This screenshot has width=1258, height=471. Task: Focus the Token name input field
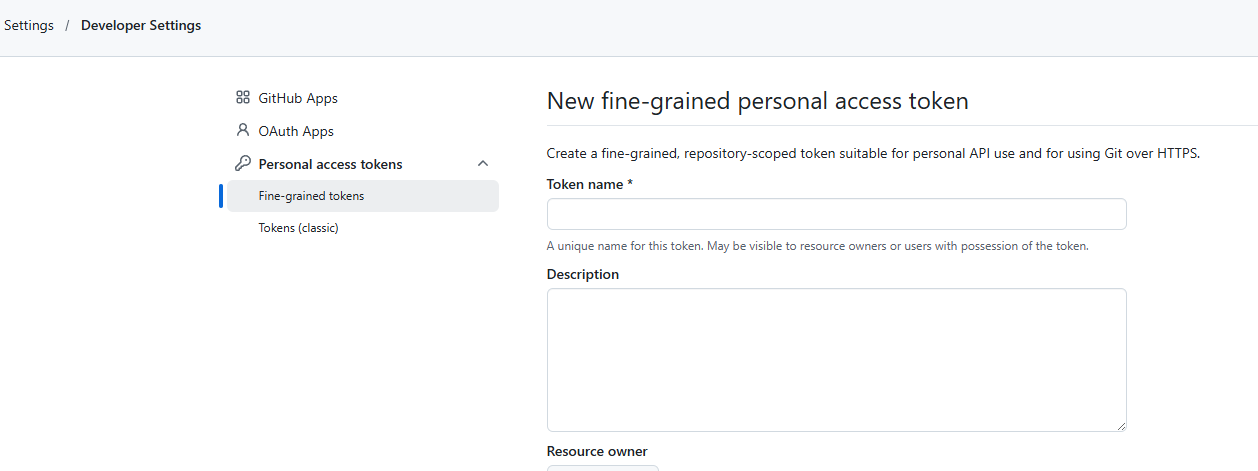837,214
